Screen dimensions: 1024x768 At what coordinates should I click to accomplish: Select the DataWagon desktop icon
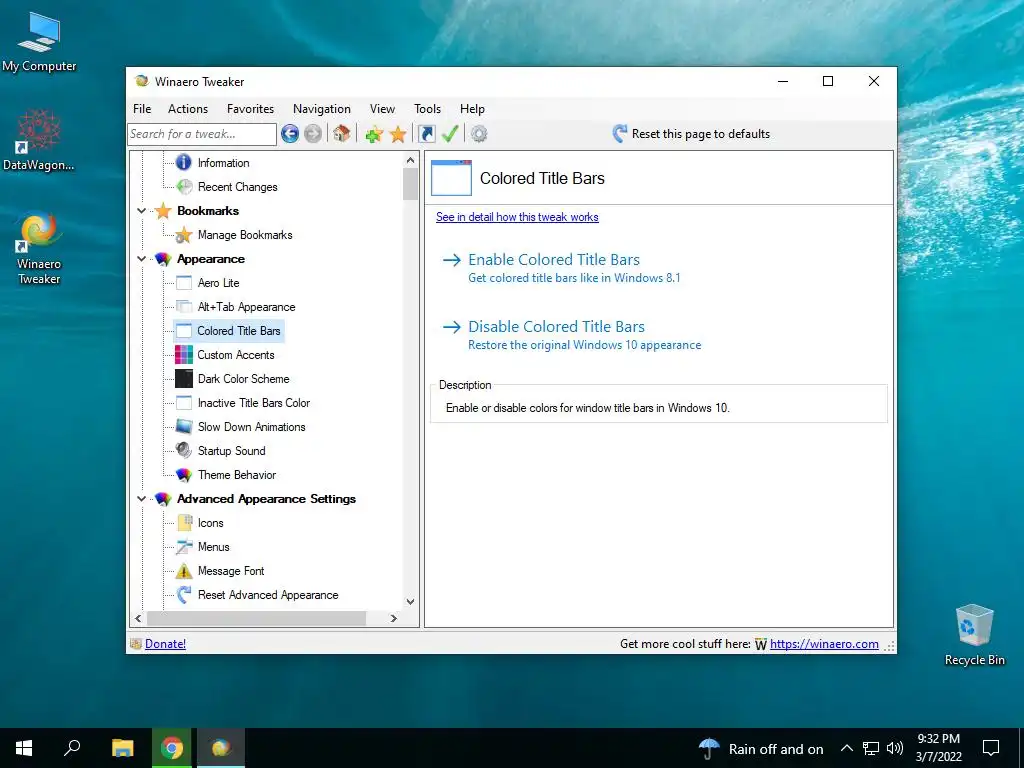pyautogui.click(x=39, y=140)
